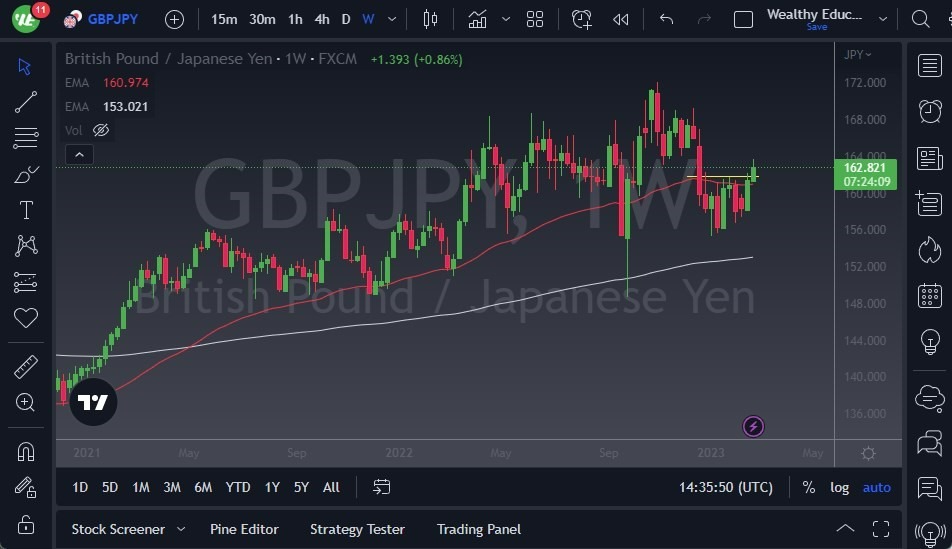
Task: Create a new alert
Action: pyautogui.click(x=582, y=19)
